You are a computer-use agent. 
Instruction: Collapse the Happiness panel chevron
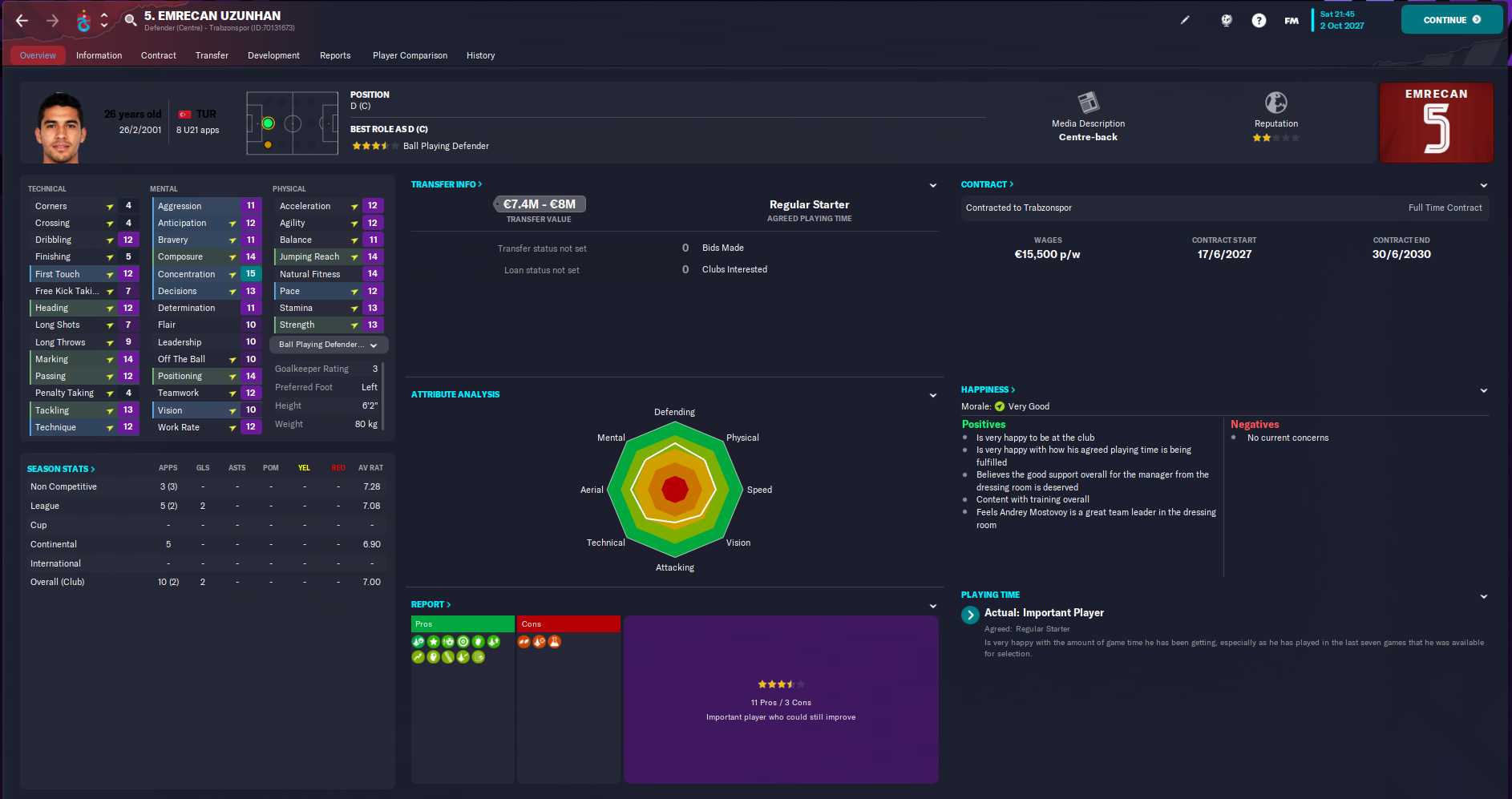pos(1484,390)
